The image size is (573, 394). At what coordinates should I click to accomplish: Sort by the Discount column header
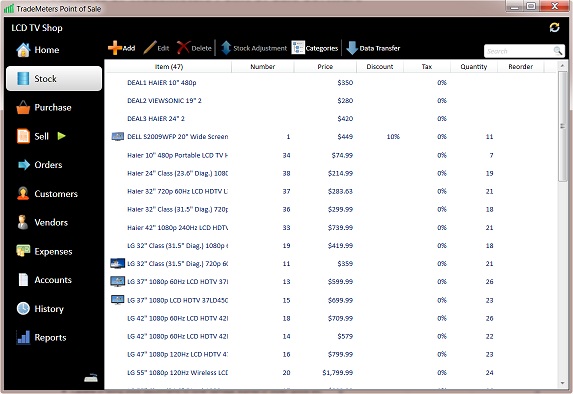click(x=380, y=67)
